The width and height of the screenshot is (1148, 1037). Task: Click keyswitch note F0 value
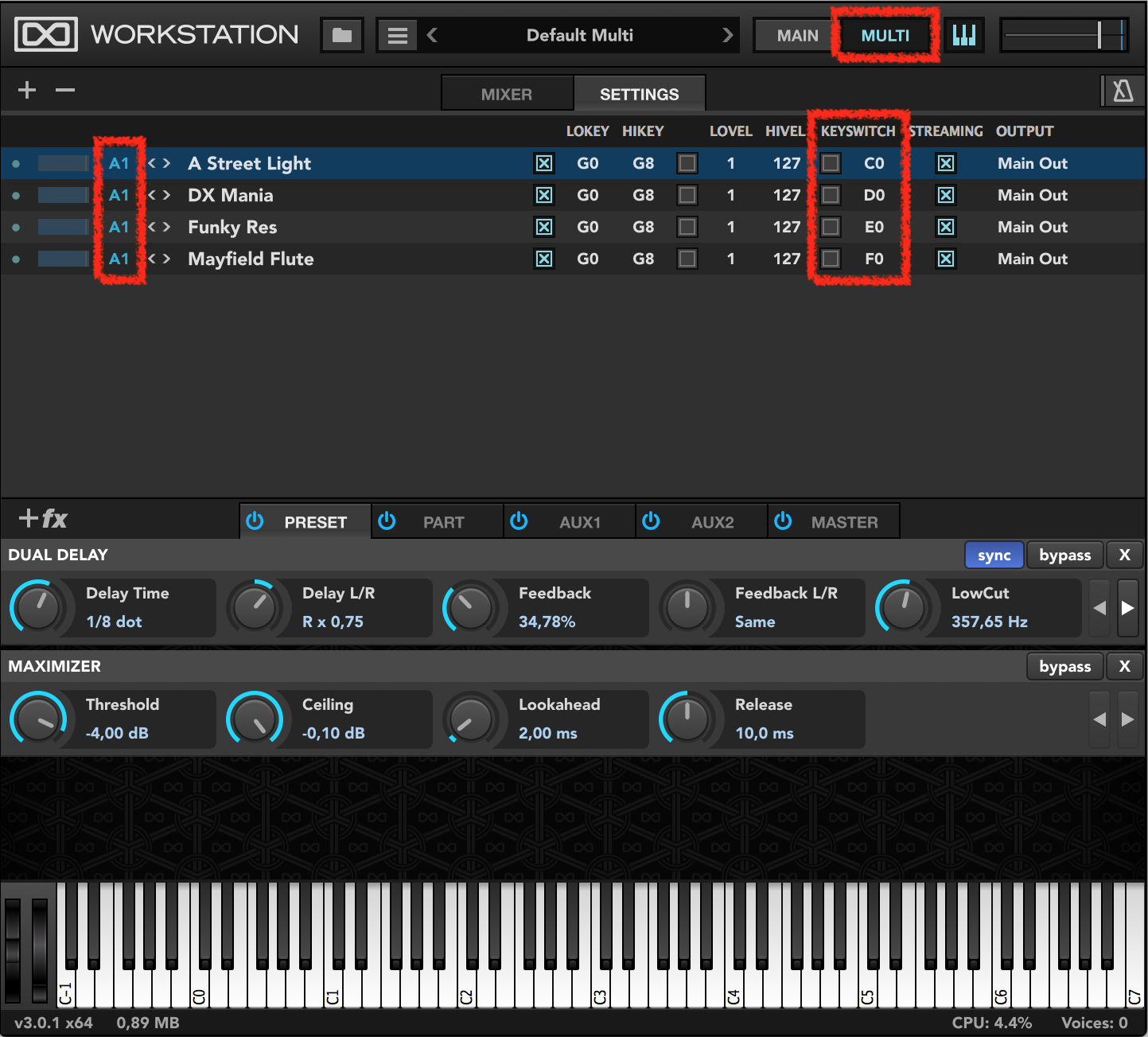click(x=874, y=259)
